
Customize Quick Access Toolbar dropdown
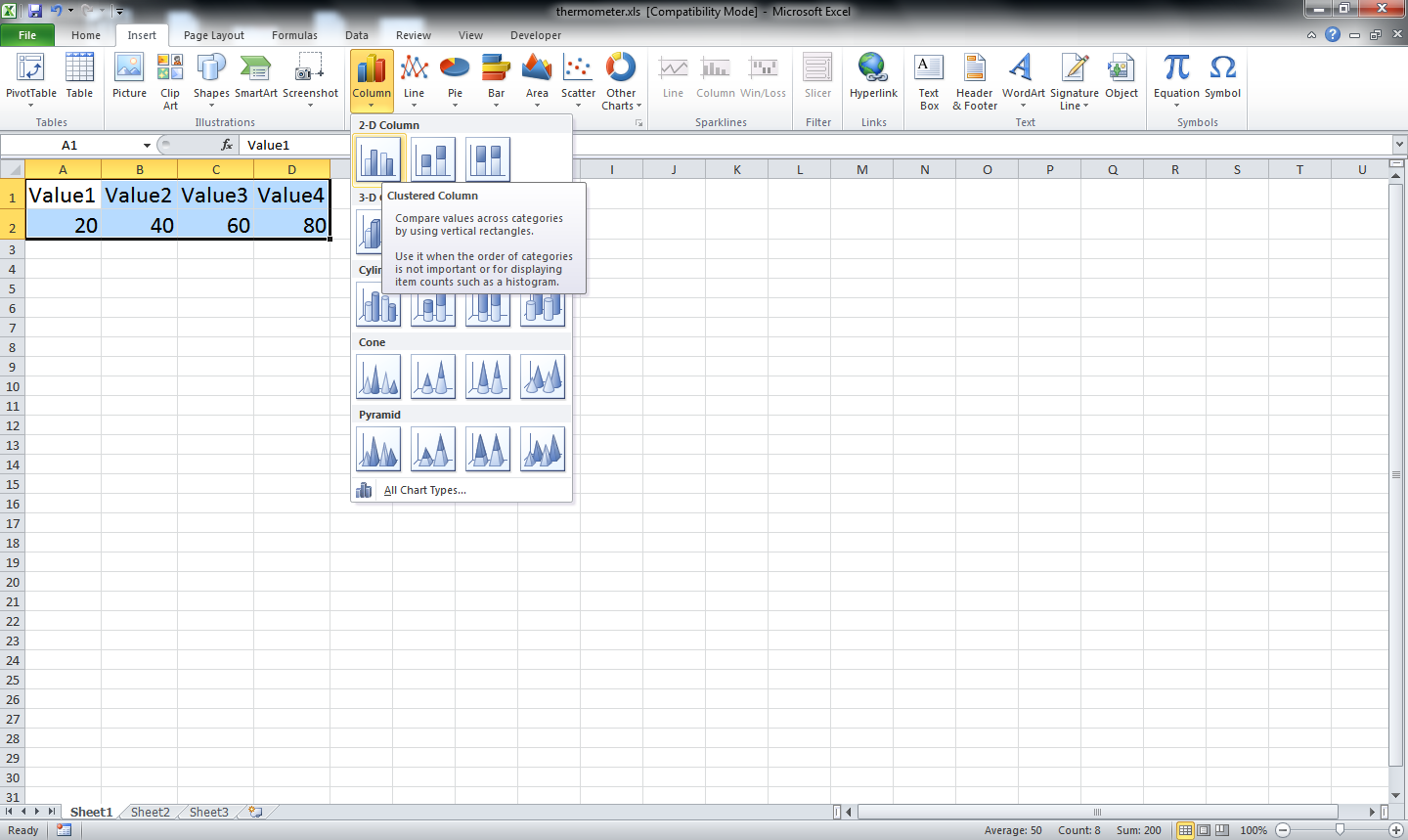click(x=119, y=11)
